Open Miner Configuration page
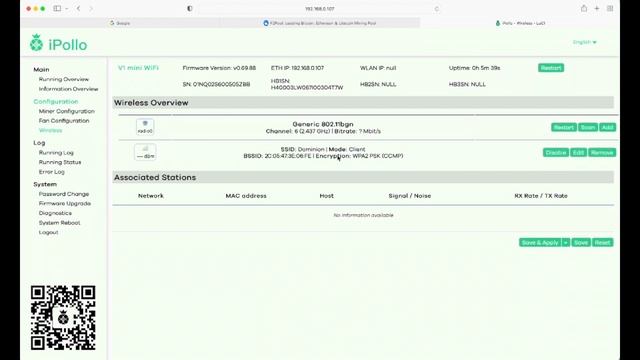The height and width of the screenshot is (360, 640). coord(67,111)
